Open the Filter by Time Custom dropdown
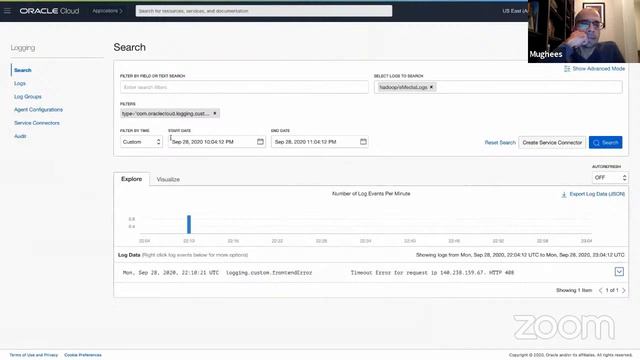The width and height of the screenshot is (640, 360). (141, 142)
